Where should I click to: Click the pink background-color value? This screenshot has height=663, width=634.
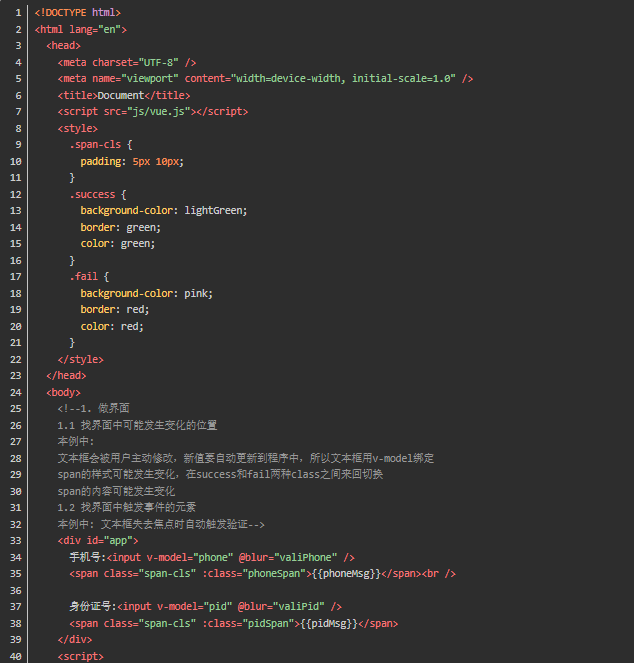[x=198, y=293]
